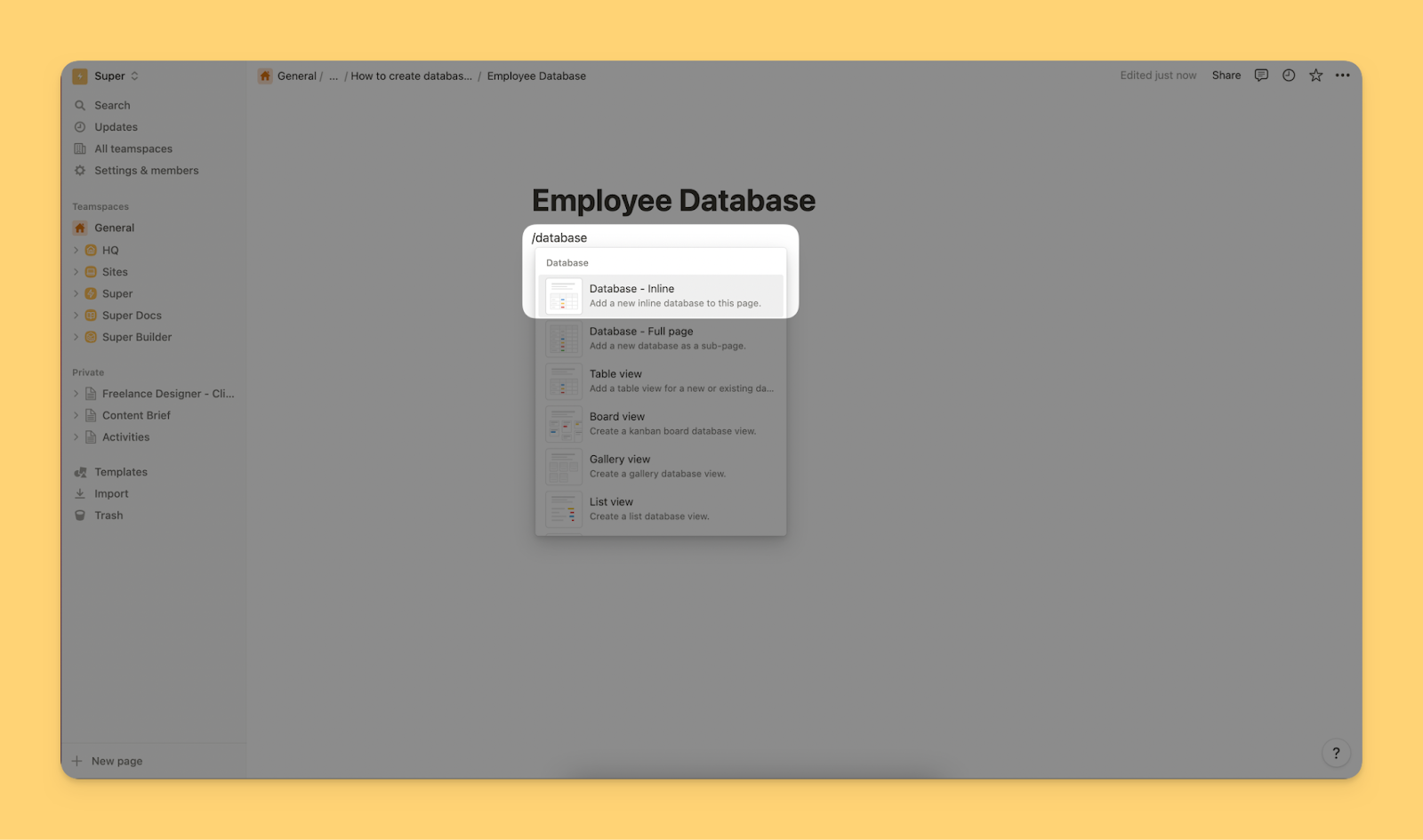Click the Edited just now text
This screenshot has width=1423, height=840.
coord(1158,76)
